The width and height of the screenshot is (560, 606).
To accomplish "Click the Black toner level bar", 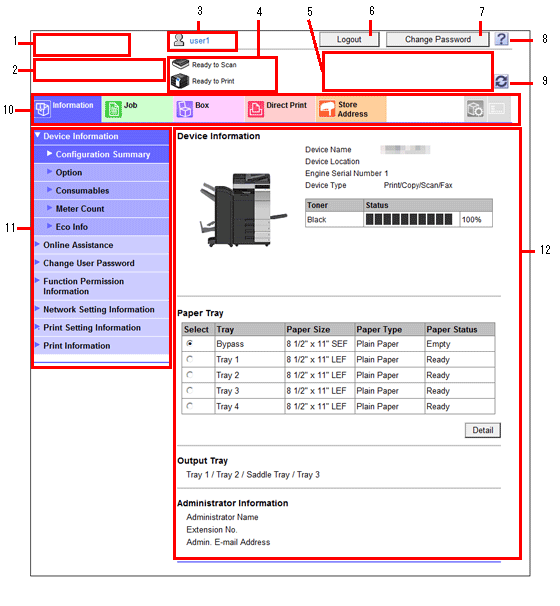I will click(x=409, y=220).
